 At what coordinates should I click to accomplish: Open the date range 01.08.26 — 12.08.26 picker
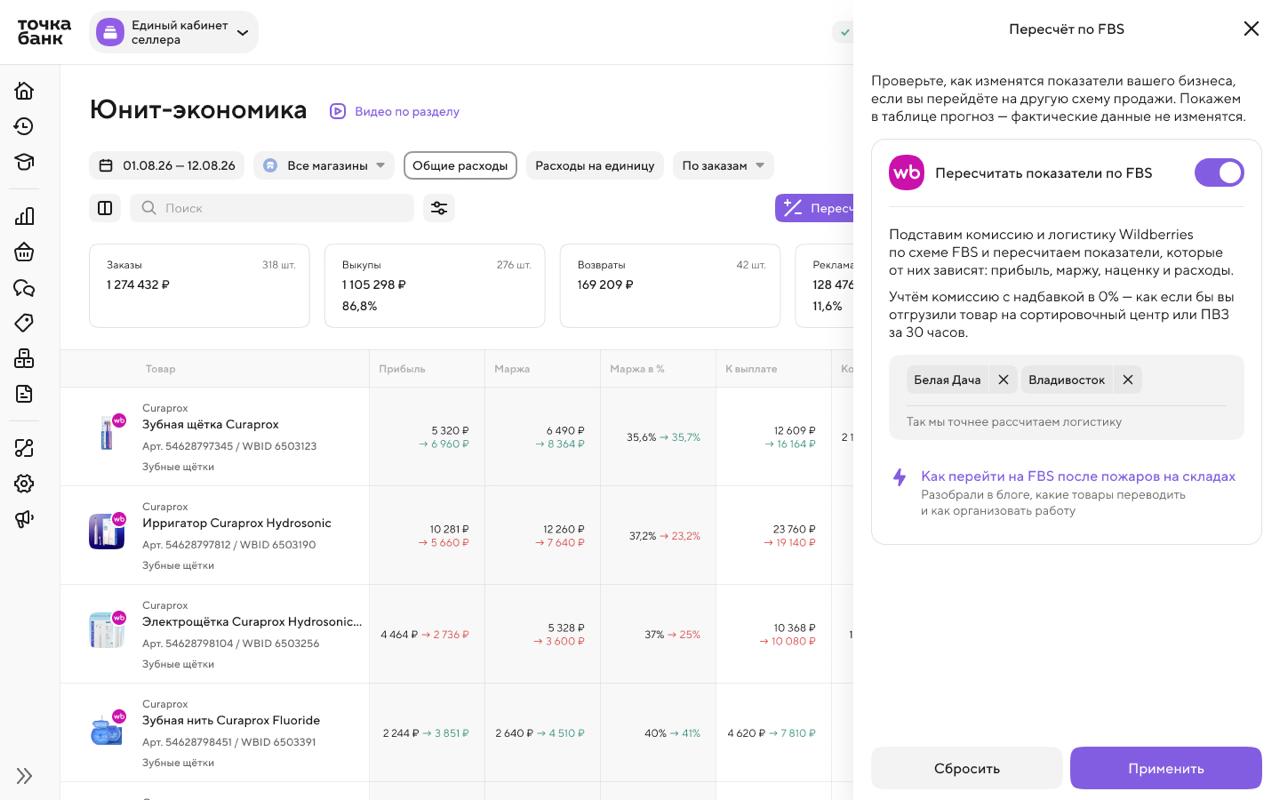[167, 166]
